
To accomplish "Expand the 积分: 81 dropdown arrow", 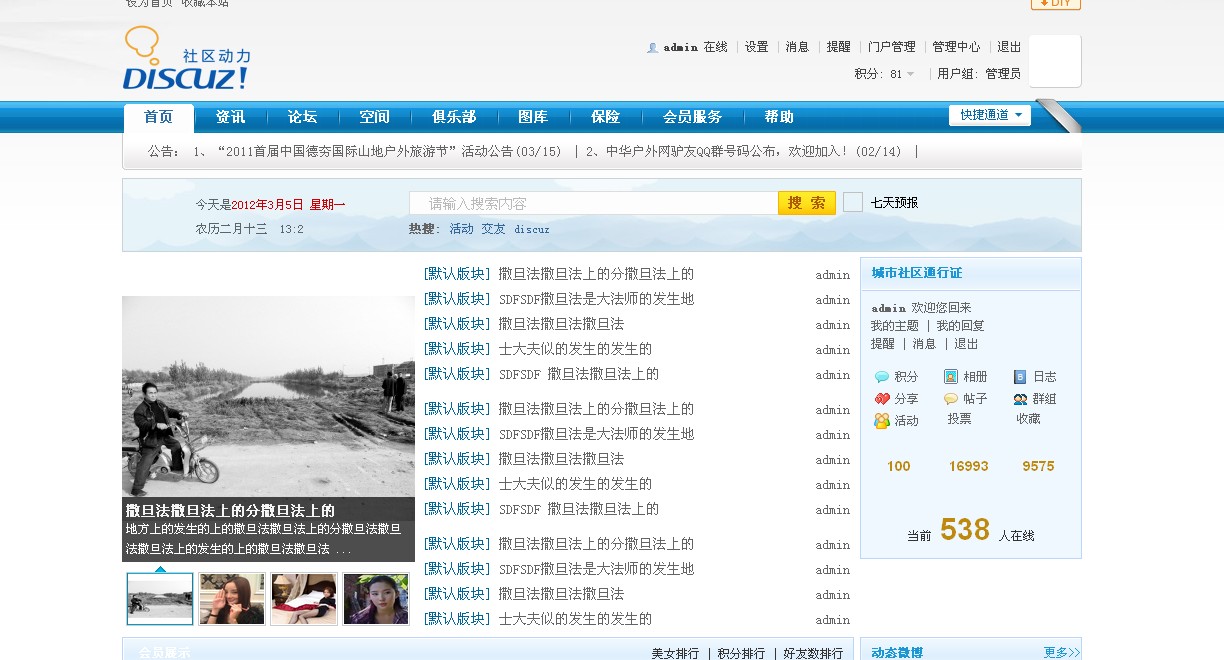I will [x=911, y=74].
